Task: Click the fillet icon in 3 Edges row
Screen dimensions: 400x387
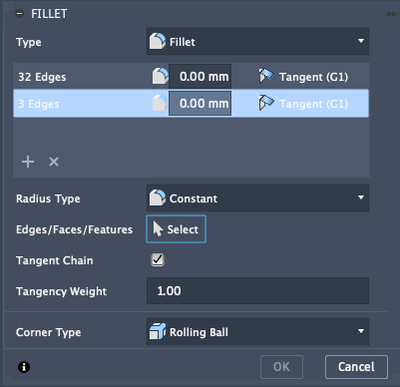Action: pos(160,103)
